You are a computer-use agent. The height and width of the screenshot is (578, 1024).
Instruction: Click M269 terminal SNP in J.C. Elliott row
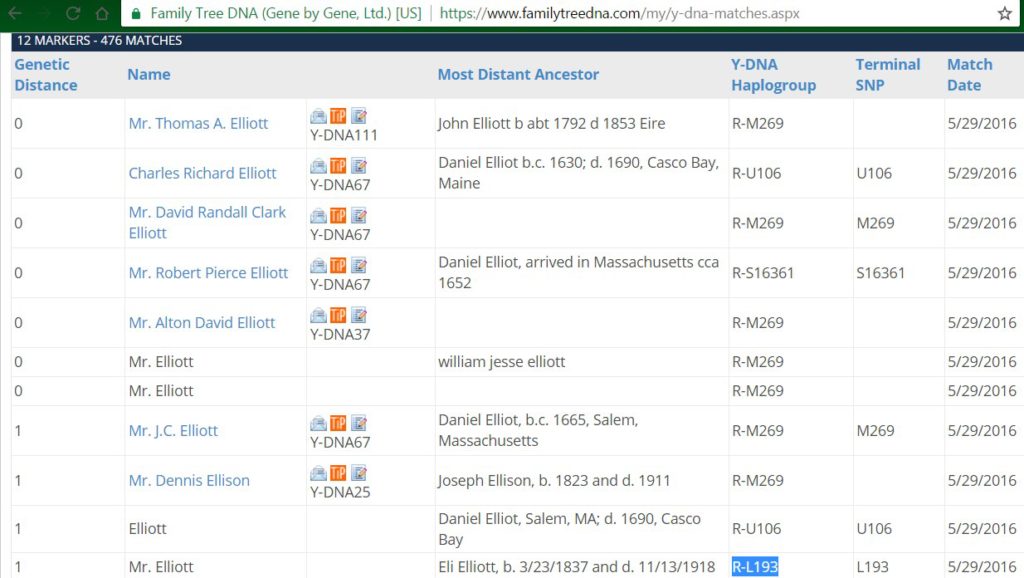pyautogui.click(x=875, y=430)
